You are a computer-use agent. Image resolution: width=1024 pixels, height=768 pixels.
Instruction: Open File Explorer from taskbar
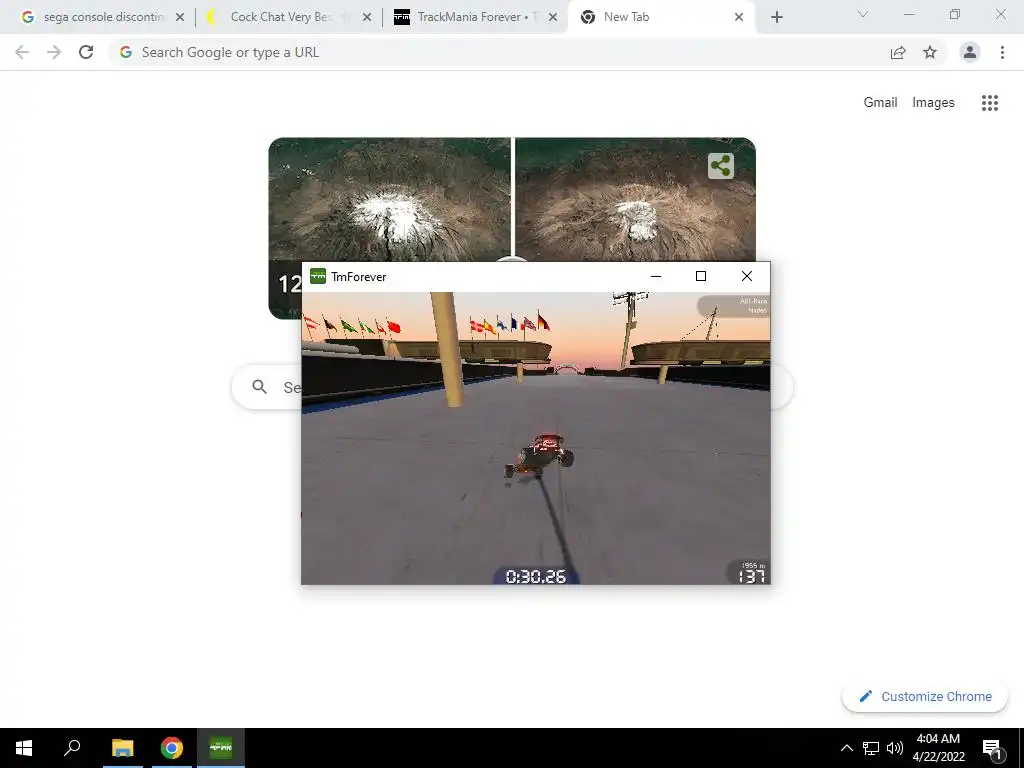(122, 748)
